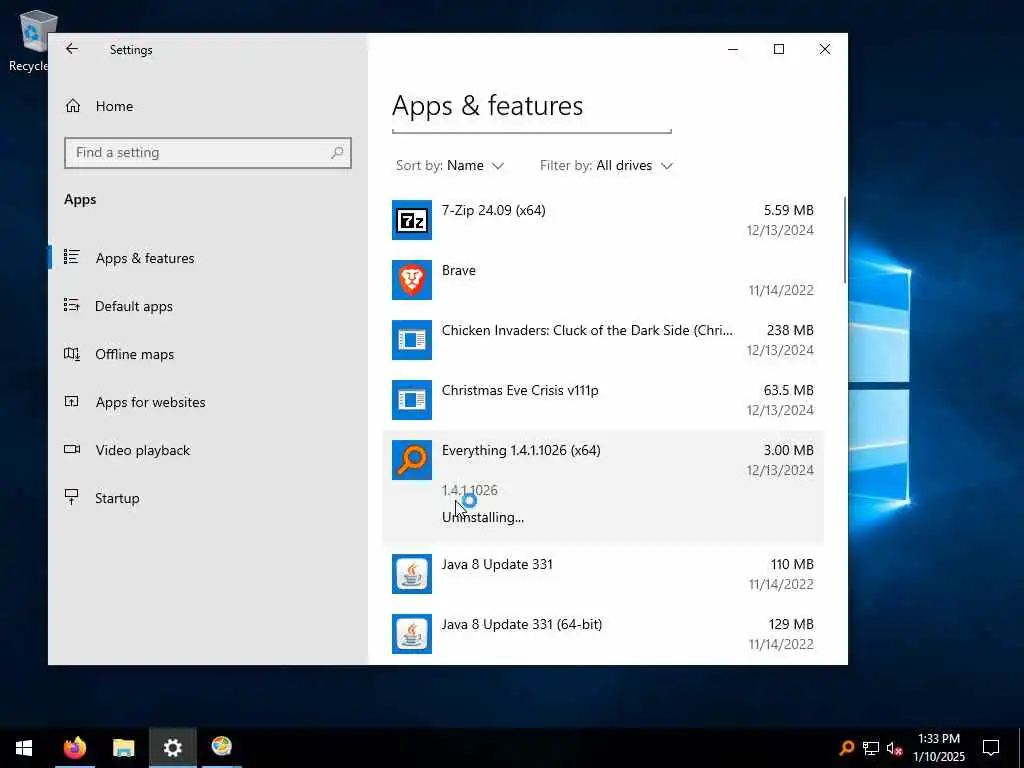Click the Video playback camera icon
The image size is (1024, 768).
click(x=72, y=449)
